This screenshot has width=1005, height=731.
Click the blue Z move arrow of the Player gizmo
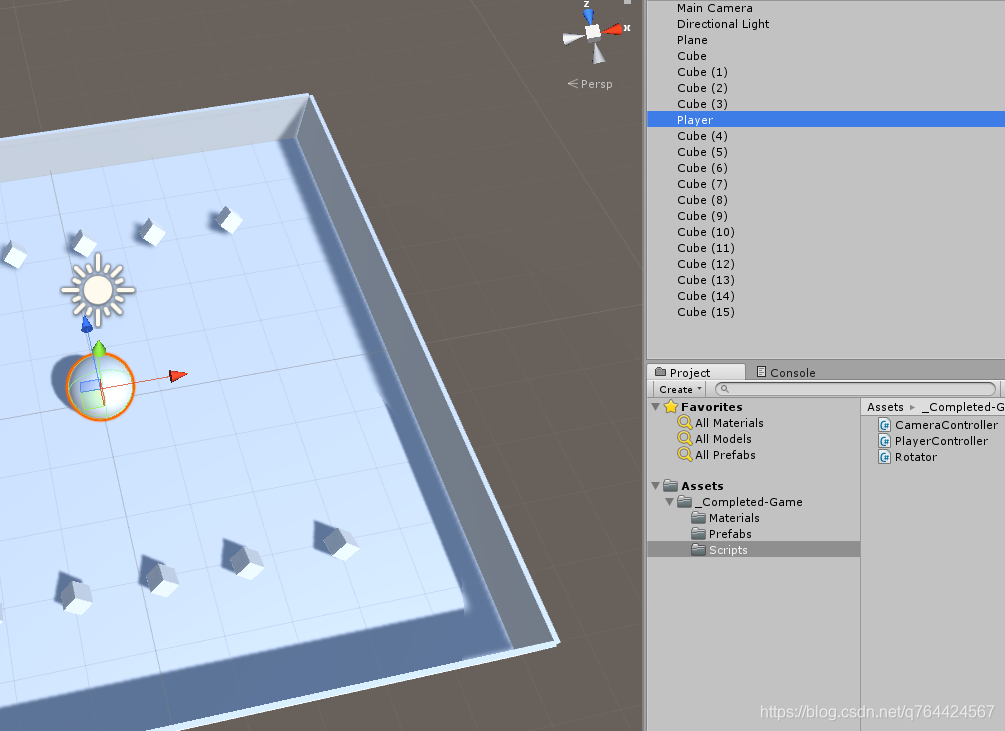pyautogui.click(x=87, y=325)
